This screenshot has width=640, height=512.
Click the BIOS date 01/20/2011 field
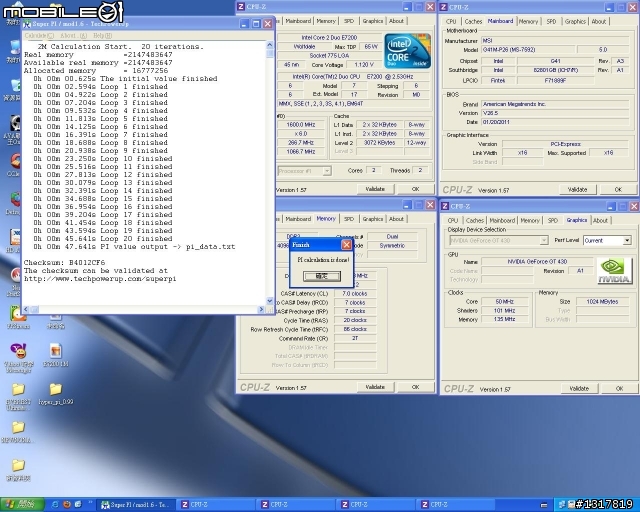click(555, 122)
